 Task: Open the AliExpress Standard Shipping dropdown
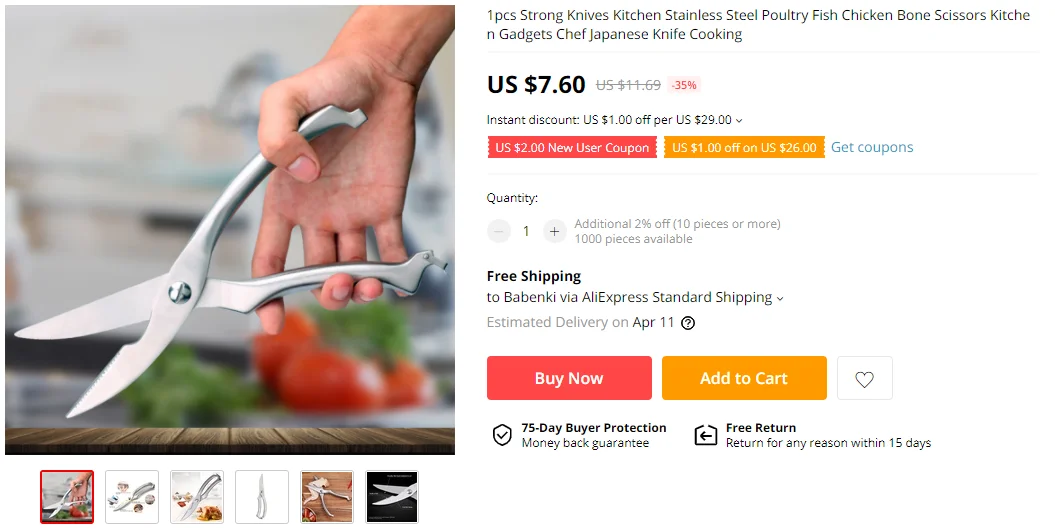[x=780, y=298]
